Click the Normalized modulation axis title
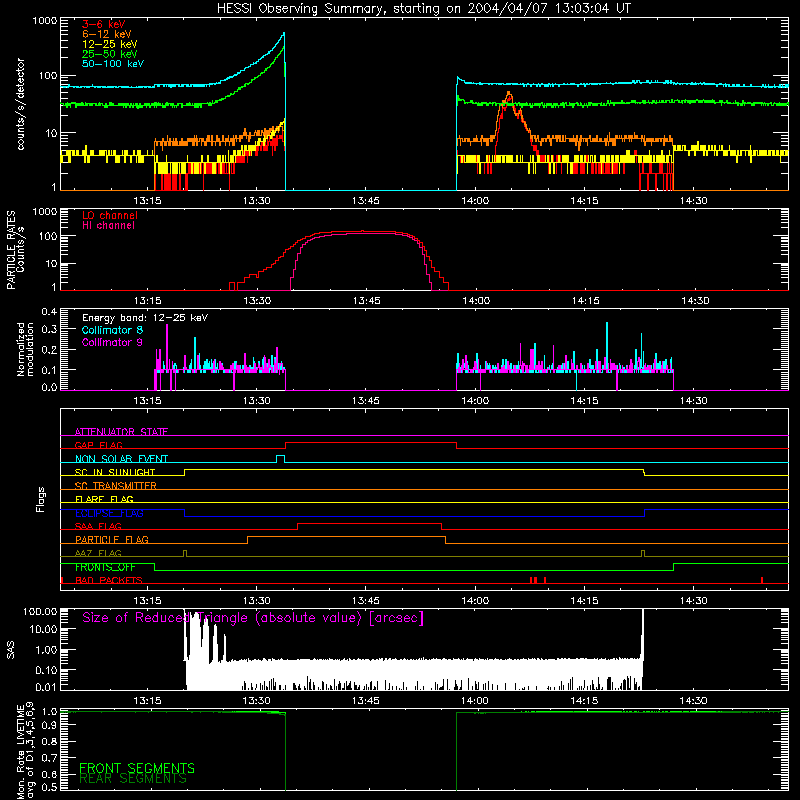The width and height of the screenshot is (800, 800). [26, 349]
